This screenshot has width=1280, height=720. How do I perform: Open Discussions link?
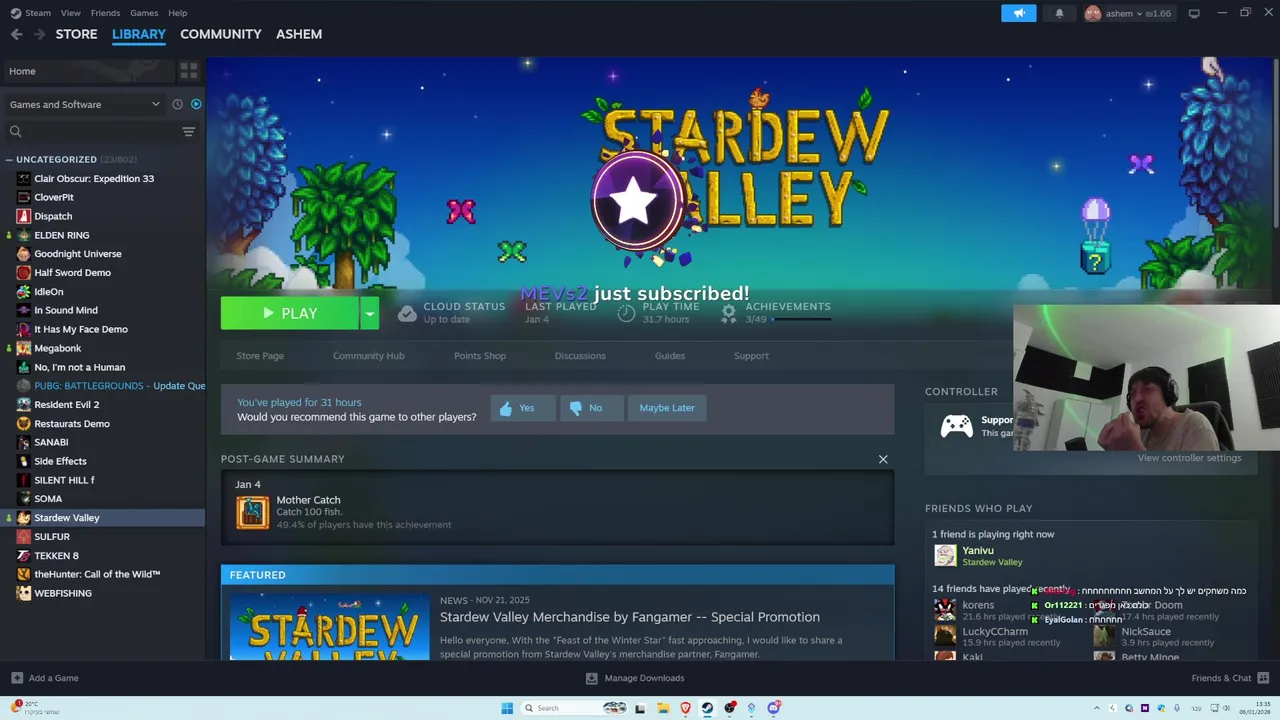pos(580,356)
